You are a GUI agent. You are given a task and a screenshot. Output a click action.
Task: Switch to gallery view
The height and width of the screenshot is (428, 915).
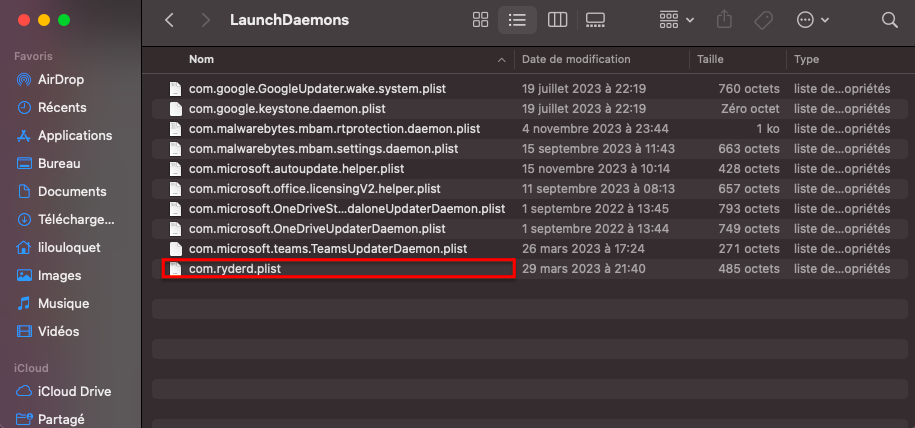point(596,20)
